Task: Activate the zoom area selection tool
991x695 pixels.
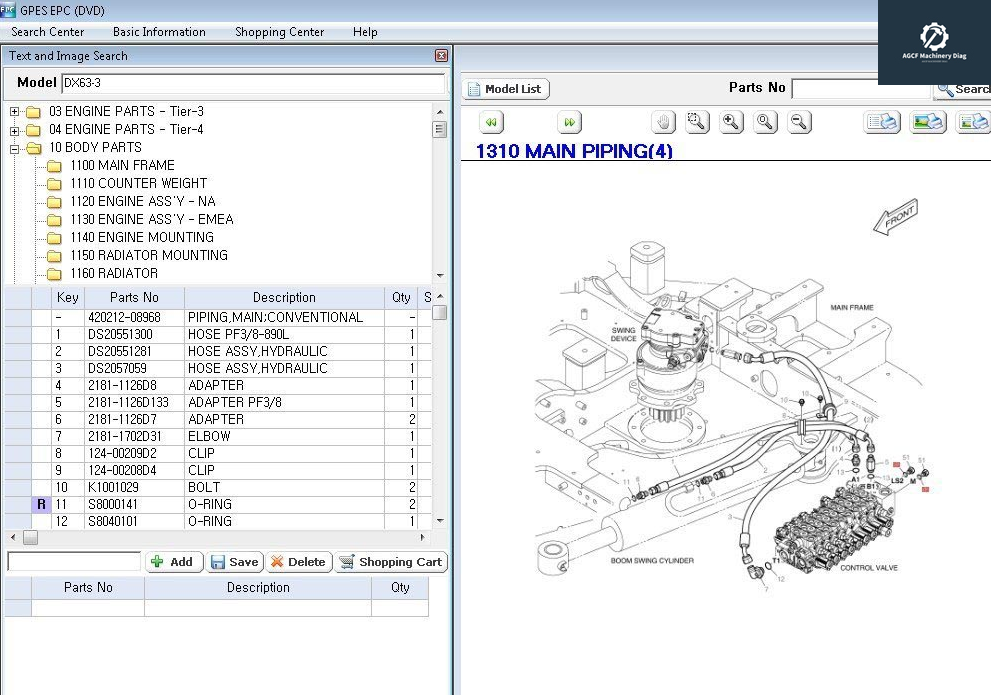Action: (x=698, y=122)
